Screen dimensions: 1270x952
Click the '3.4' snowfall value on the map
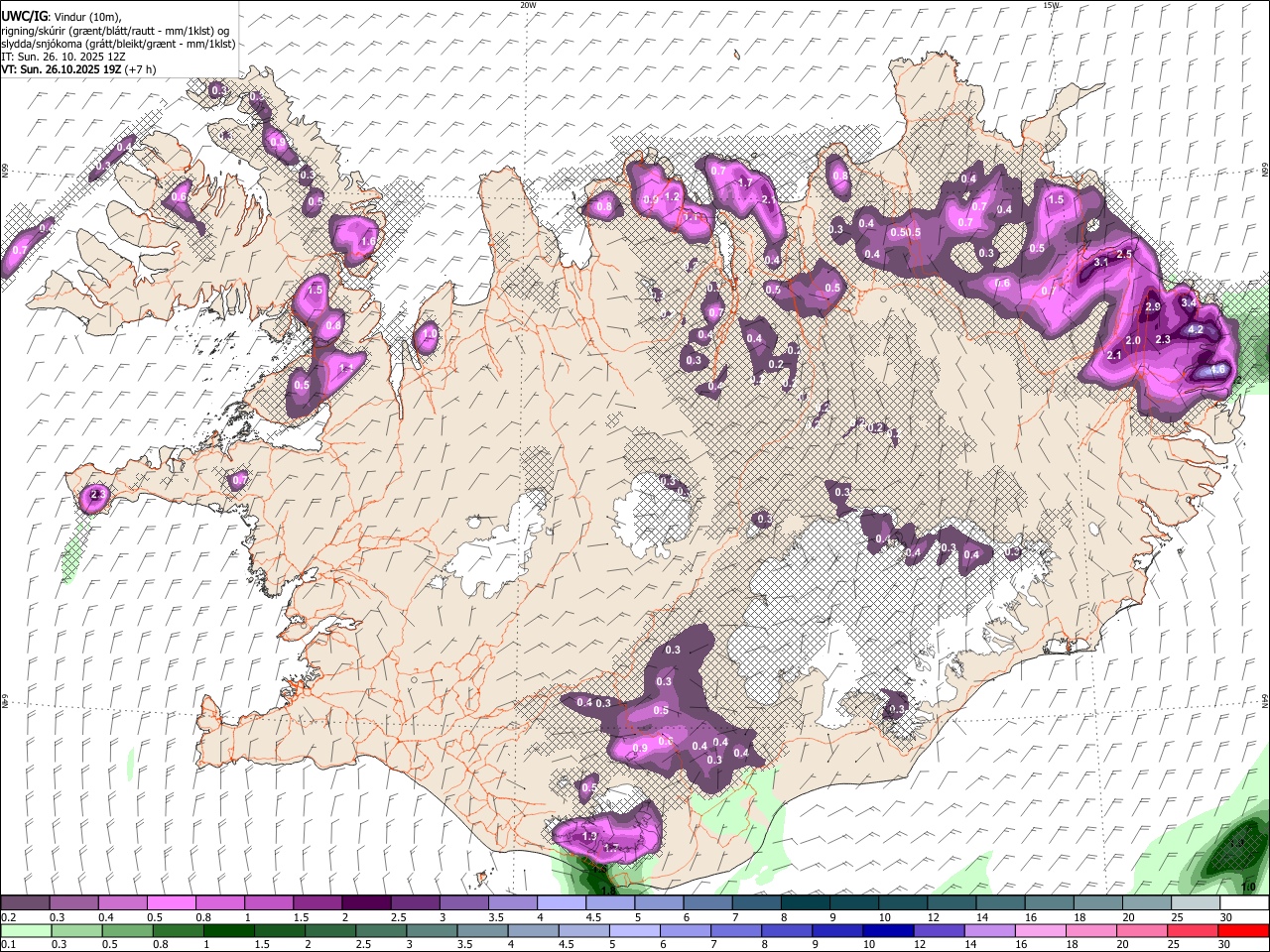pyautogui.click(x=1188, y=301)
